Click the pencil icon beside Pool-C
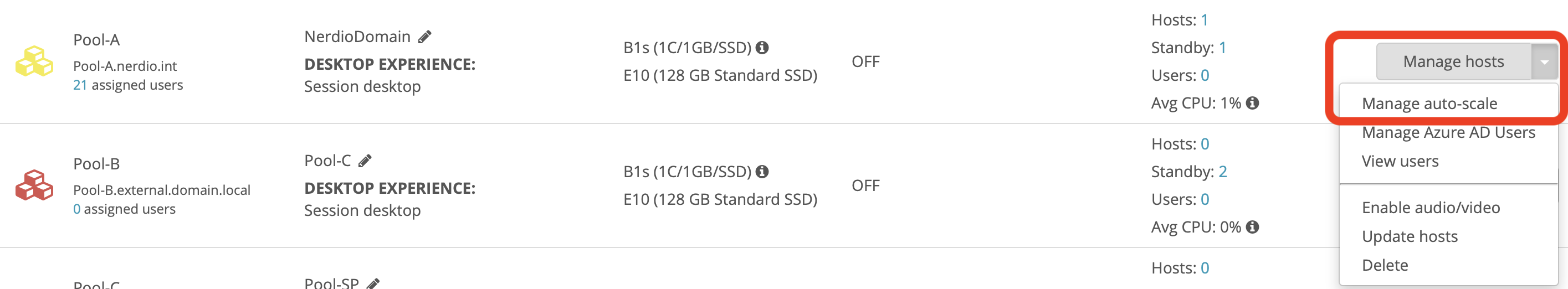 [365, 161]
